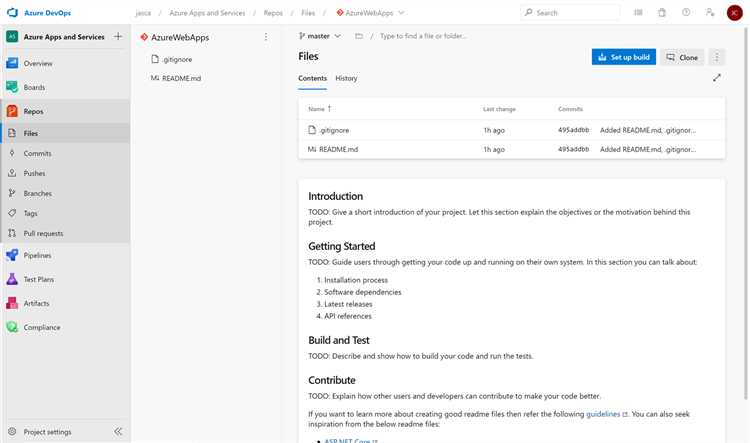Open commit 495addbb on .gitignore row
The width and height of the screenshot is (750, 443).
click(574, 130)
